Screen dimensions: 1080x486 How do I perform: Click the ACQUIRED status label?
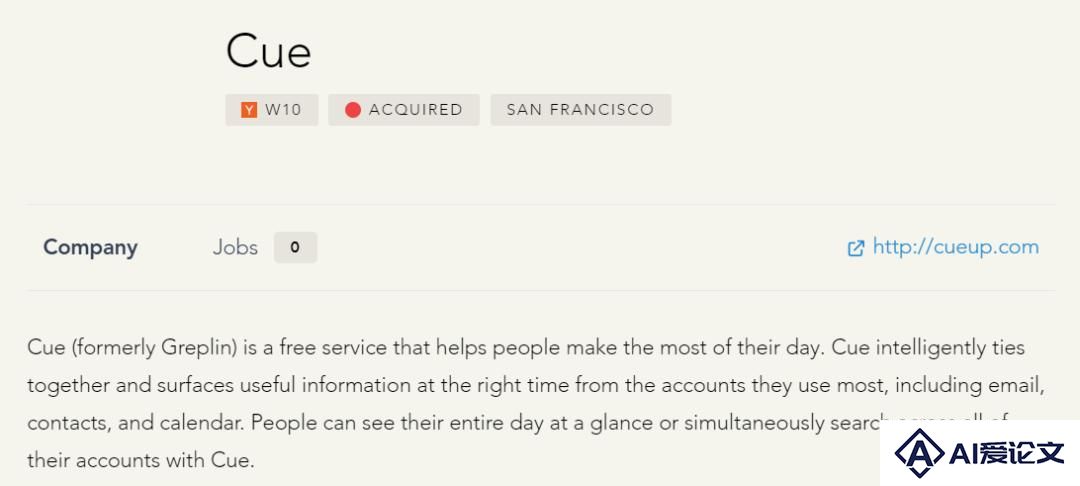(415, 109)
